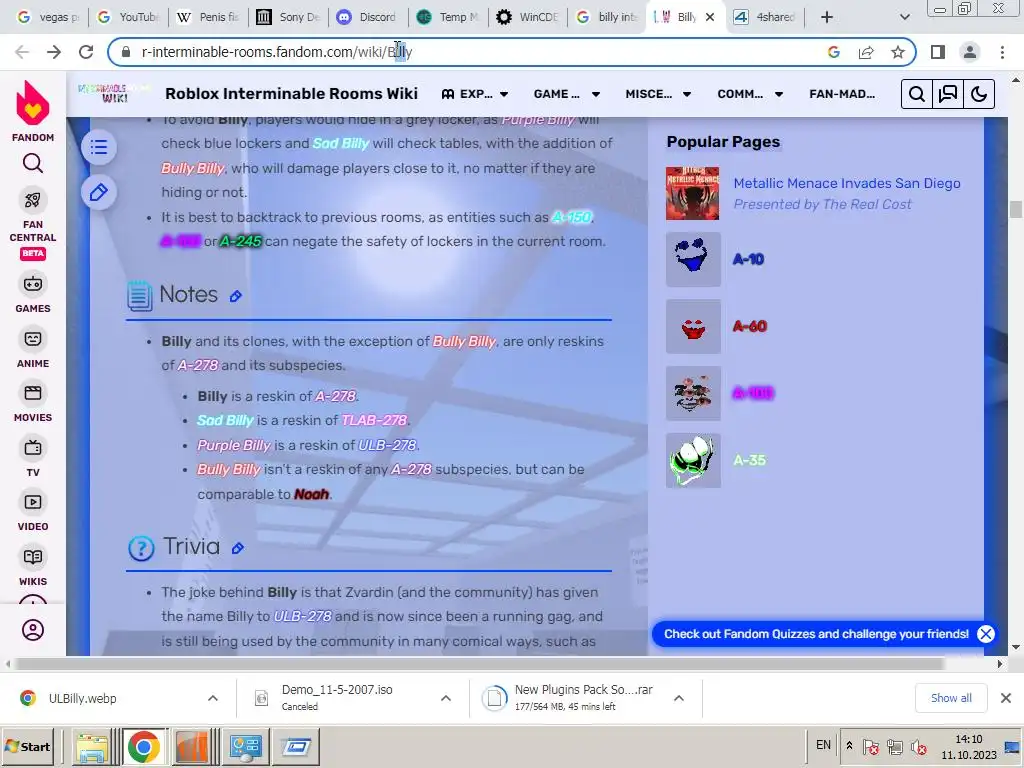Close the downloads bar
This screenshot has width=1024, height=768.
1006,698
